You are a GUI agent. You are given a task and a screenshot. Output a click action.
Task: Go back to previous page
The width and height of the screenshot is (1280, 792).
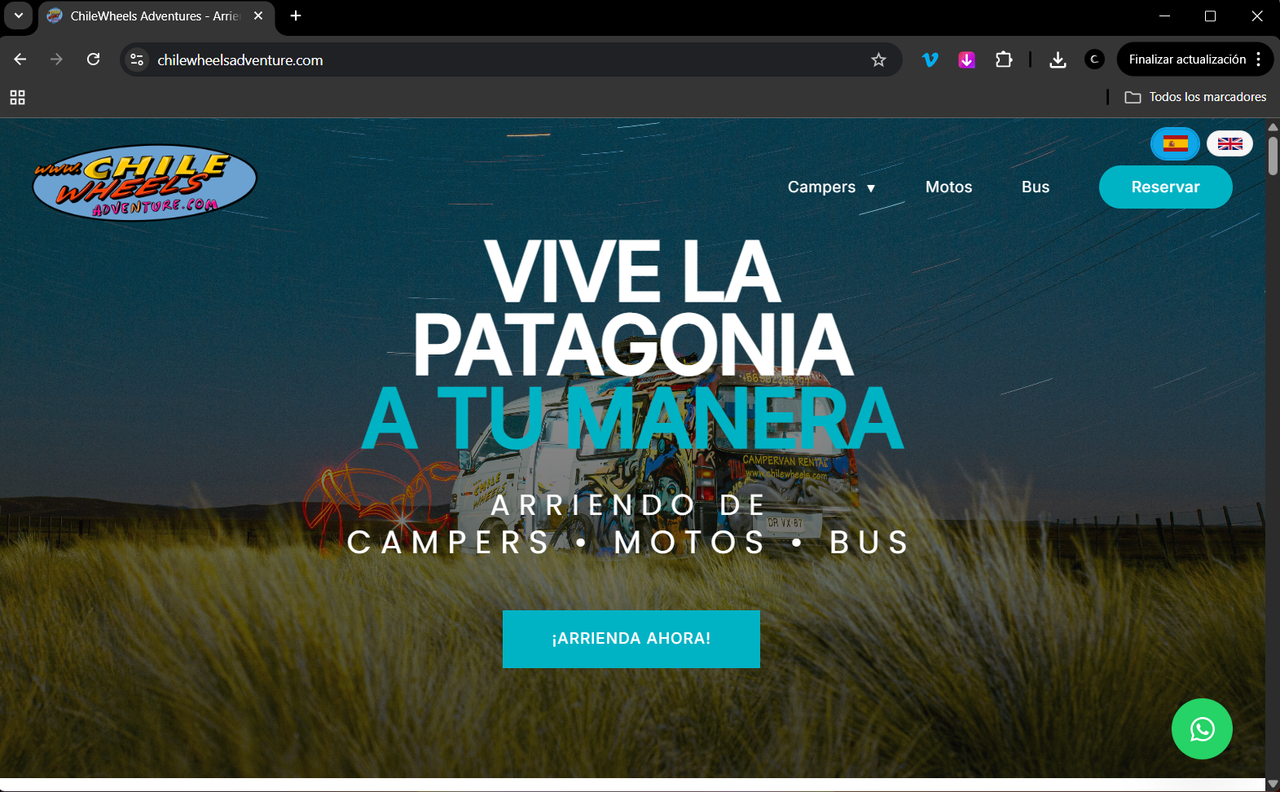20,60
